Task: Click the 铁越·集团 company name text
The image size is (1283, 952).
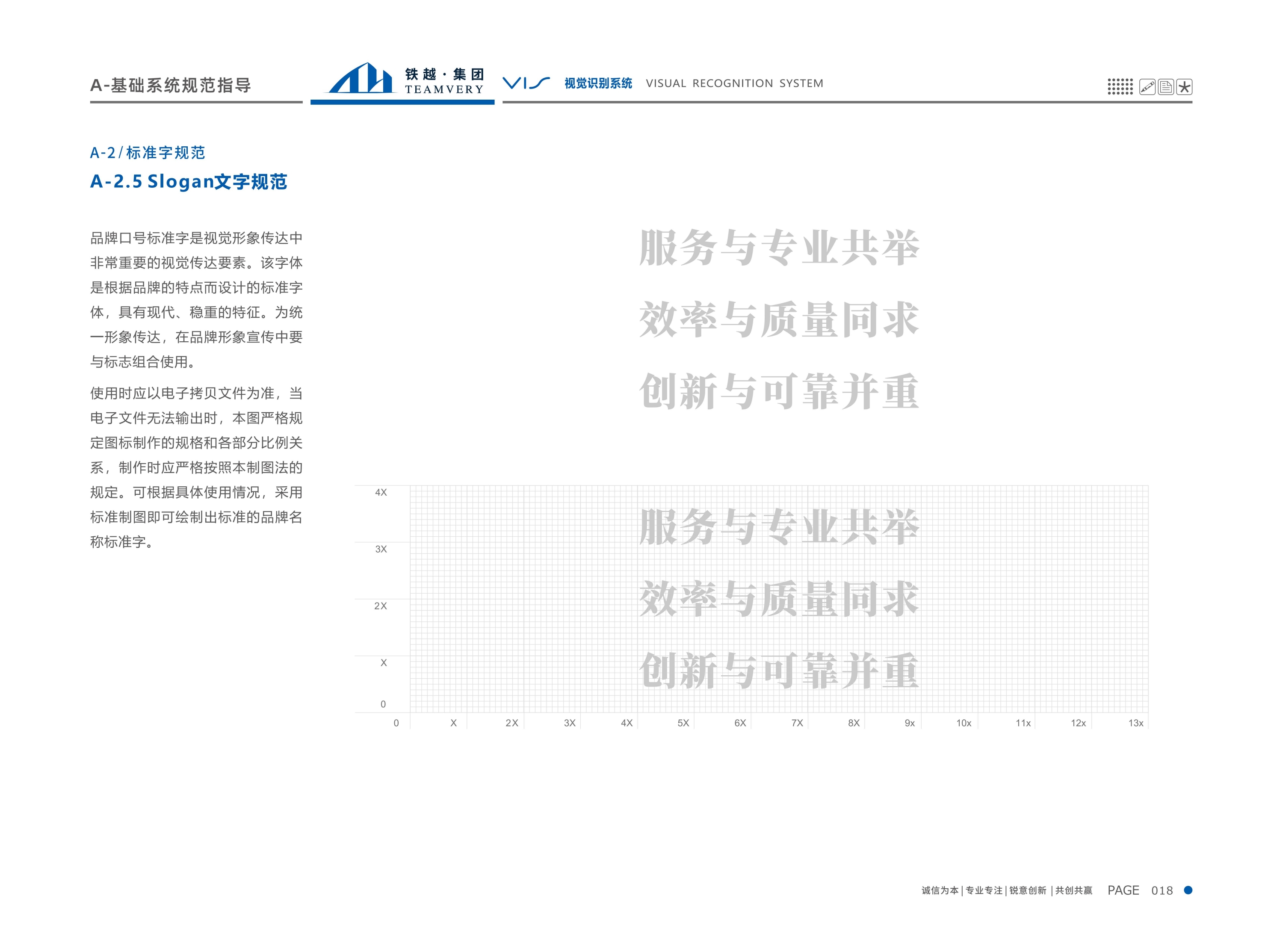Action: 444,74
